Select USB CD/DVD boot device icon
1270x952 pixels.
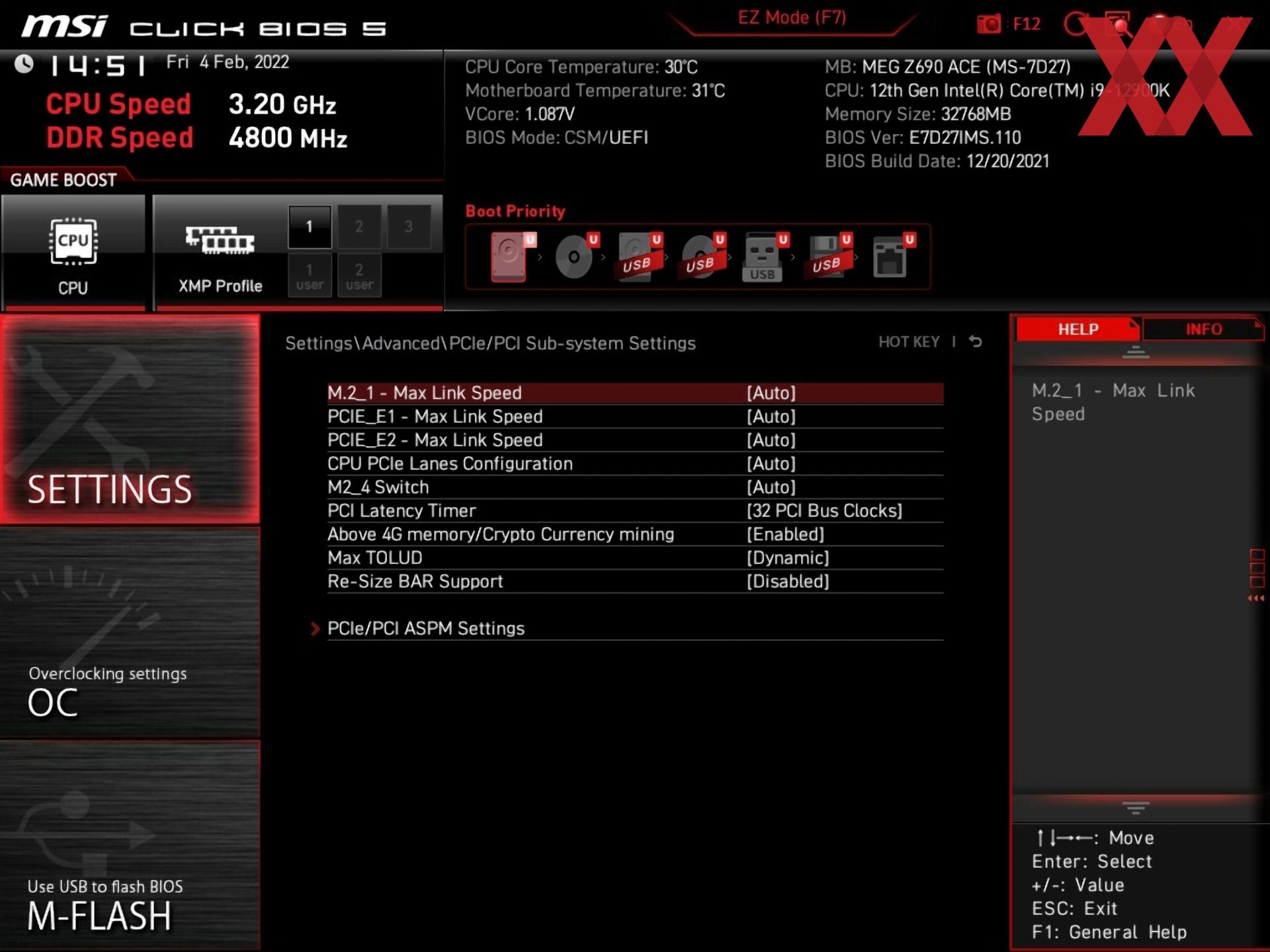click(x=702, y=257)
